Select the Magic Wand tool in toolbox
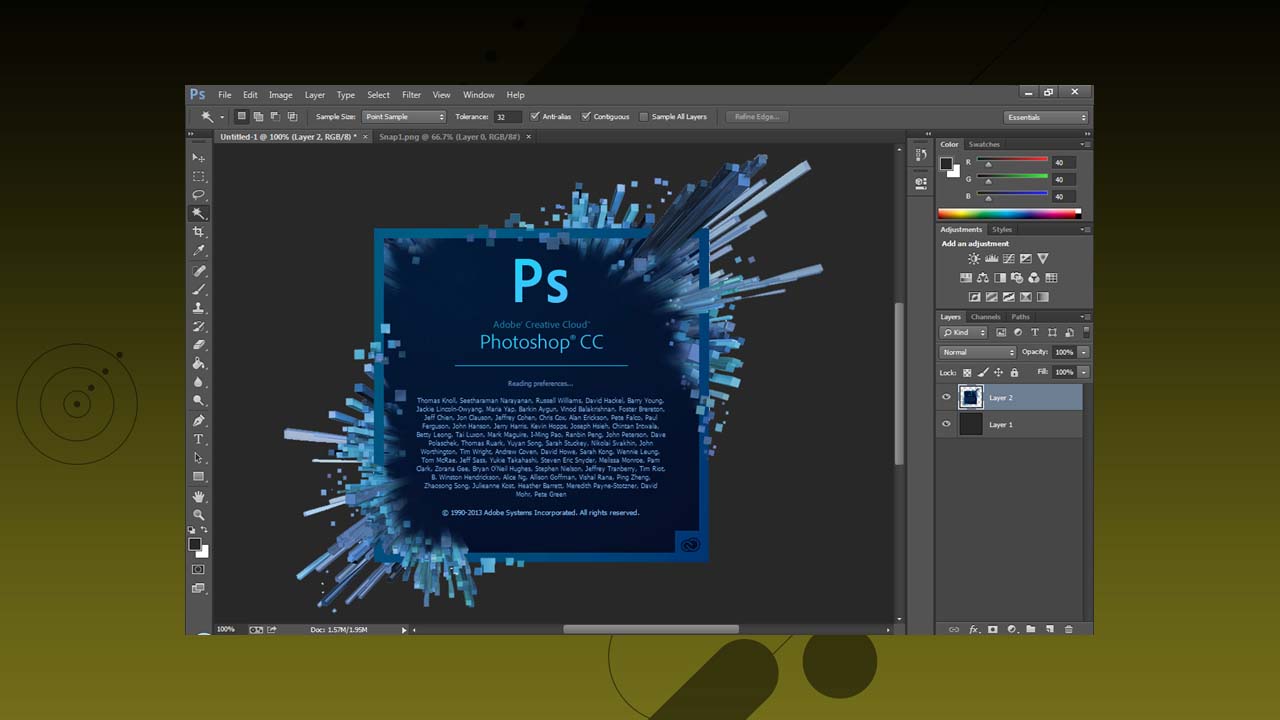The image size is (1280, 720). click(x=198, y=213)
